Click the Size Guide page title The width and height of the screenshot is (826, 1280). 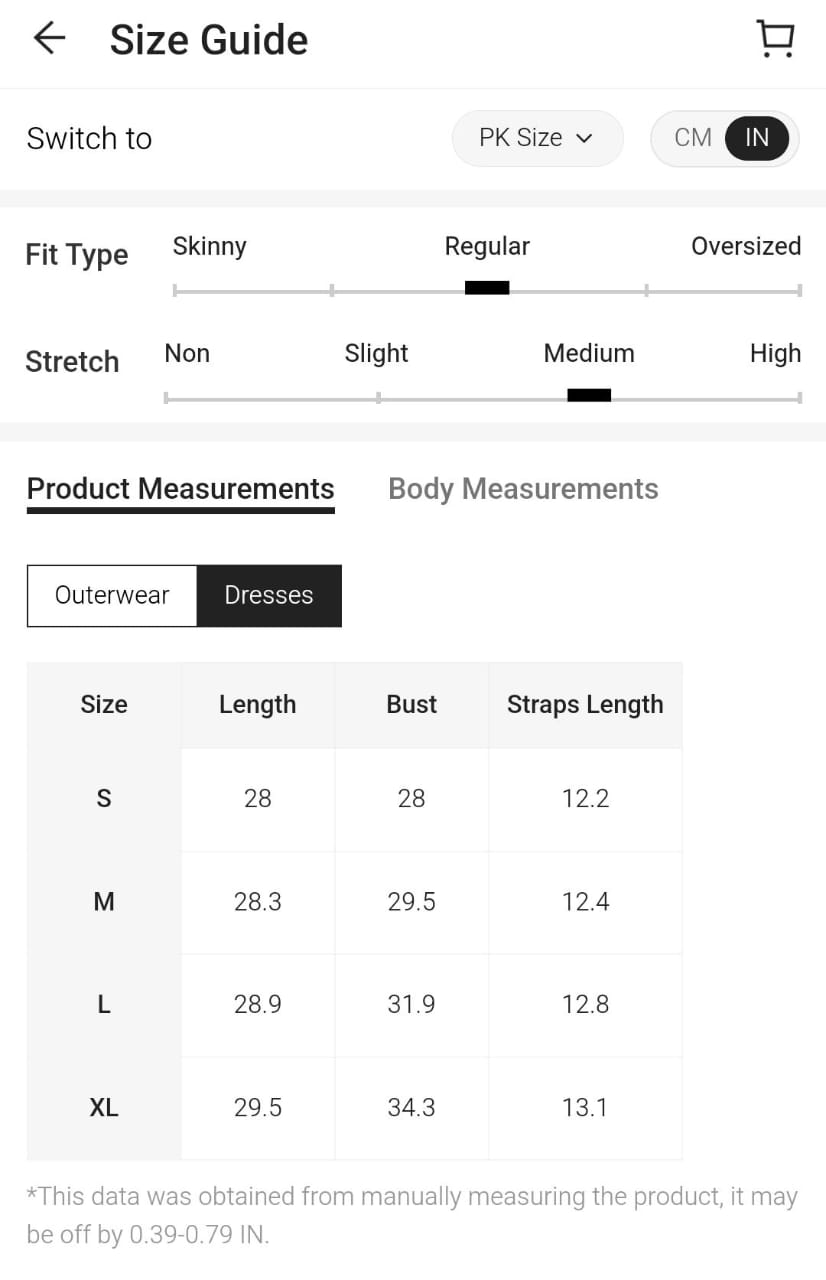click(x=209, y=40)
